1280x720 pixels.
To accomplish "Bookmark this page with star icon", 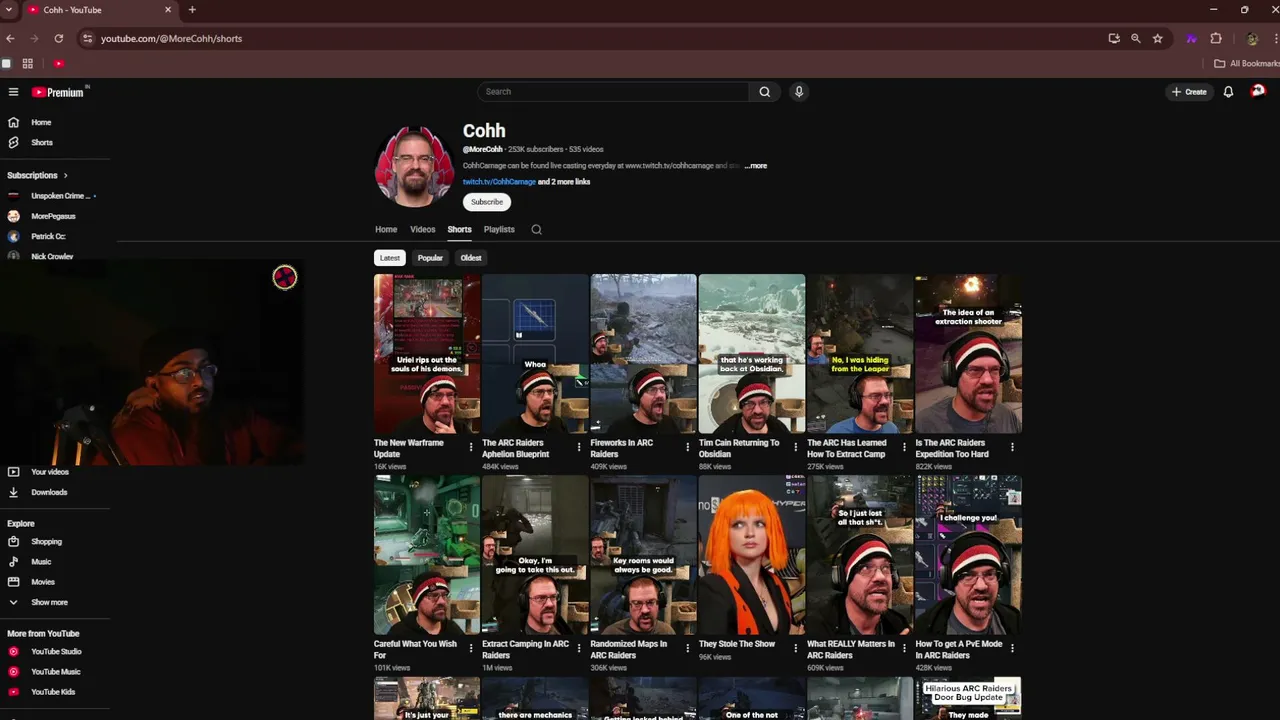I will (1157, 38).
